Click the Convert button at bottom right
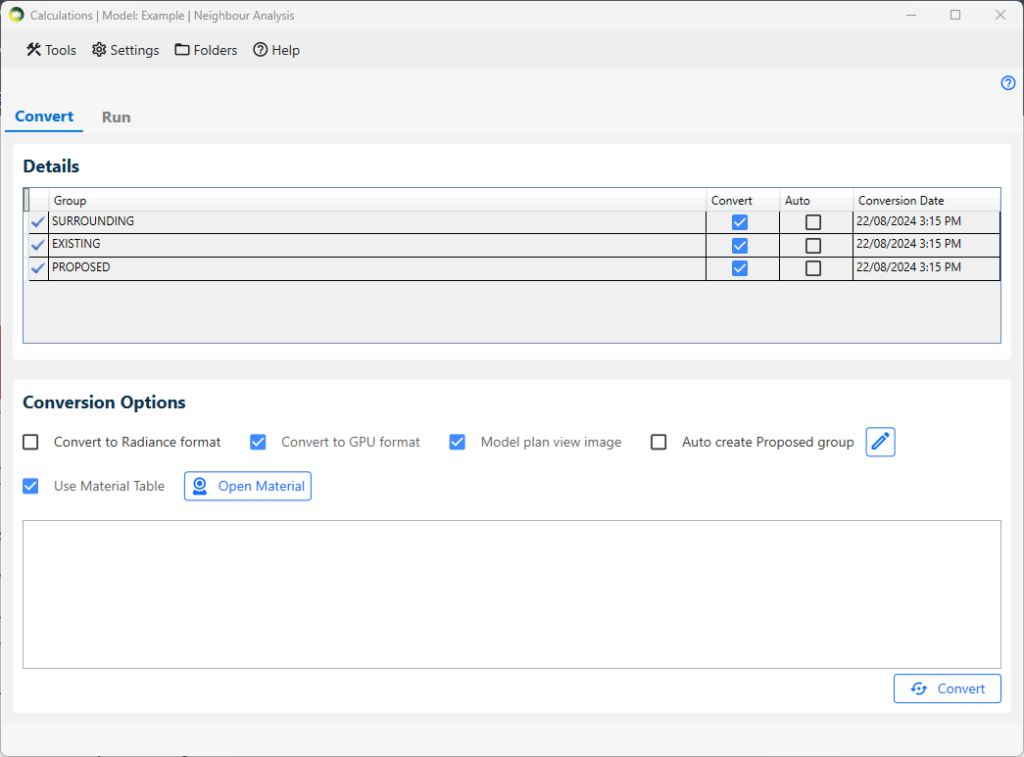The height and width of the screenshot is (757, 1024). tap(947, 689)
